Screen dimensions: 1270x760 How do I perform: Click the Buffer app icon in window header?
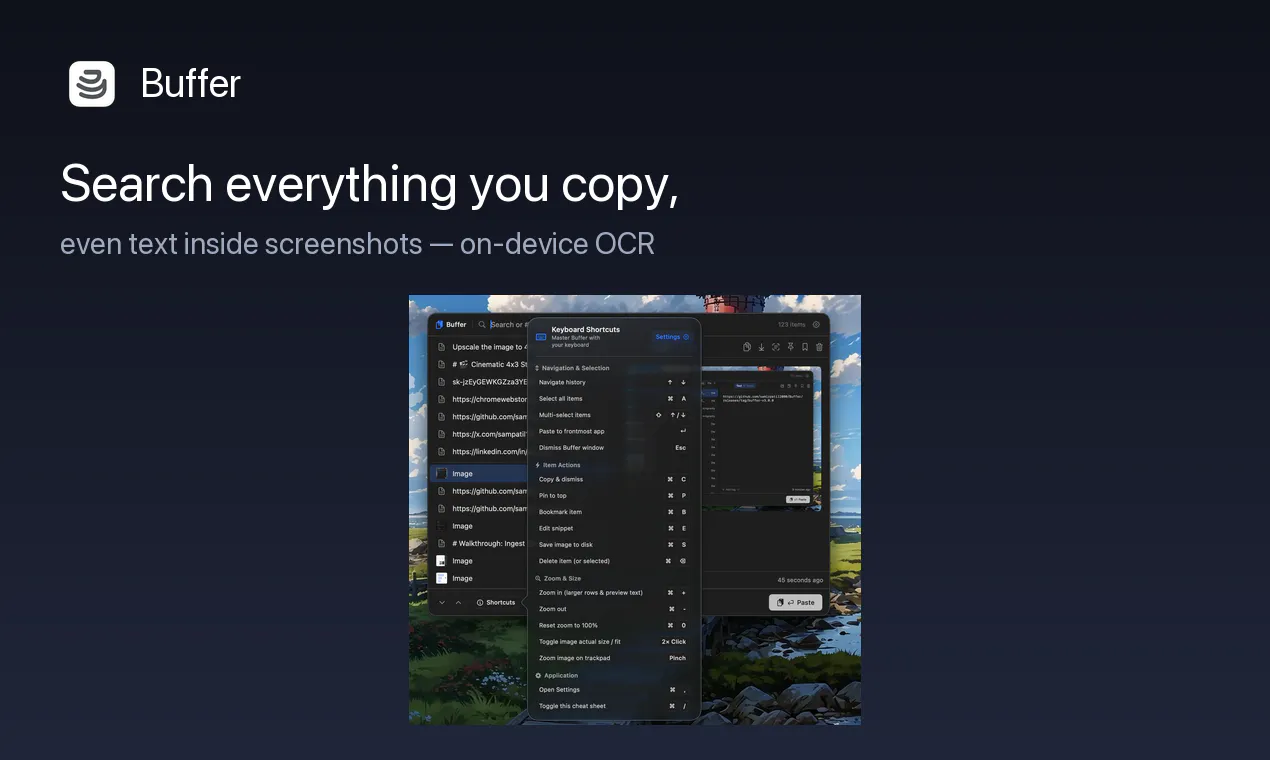(x=439, y=324)
